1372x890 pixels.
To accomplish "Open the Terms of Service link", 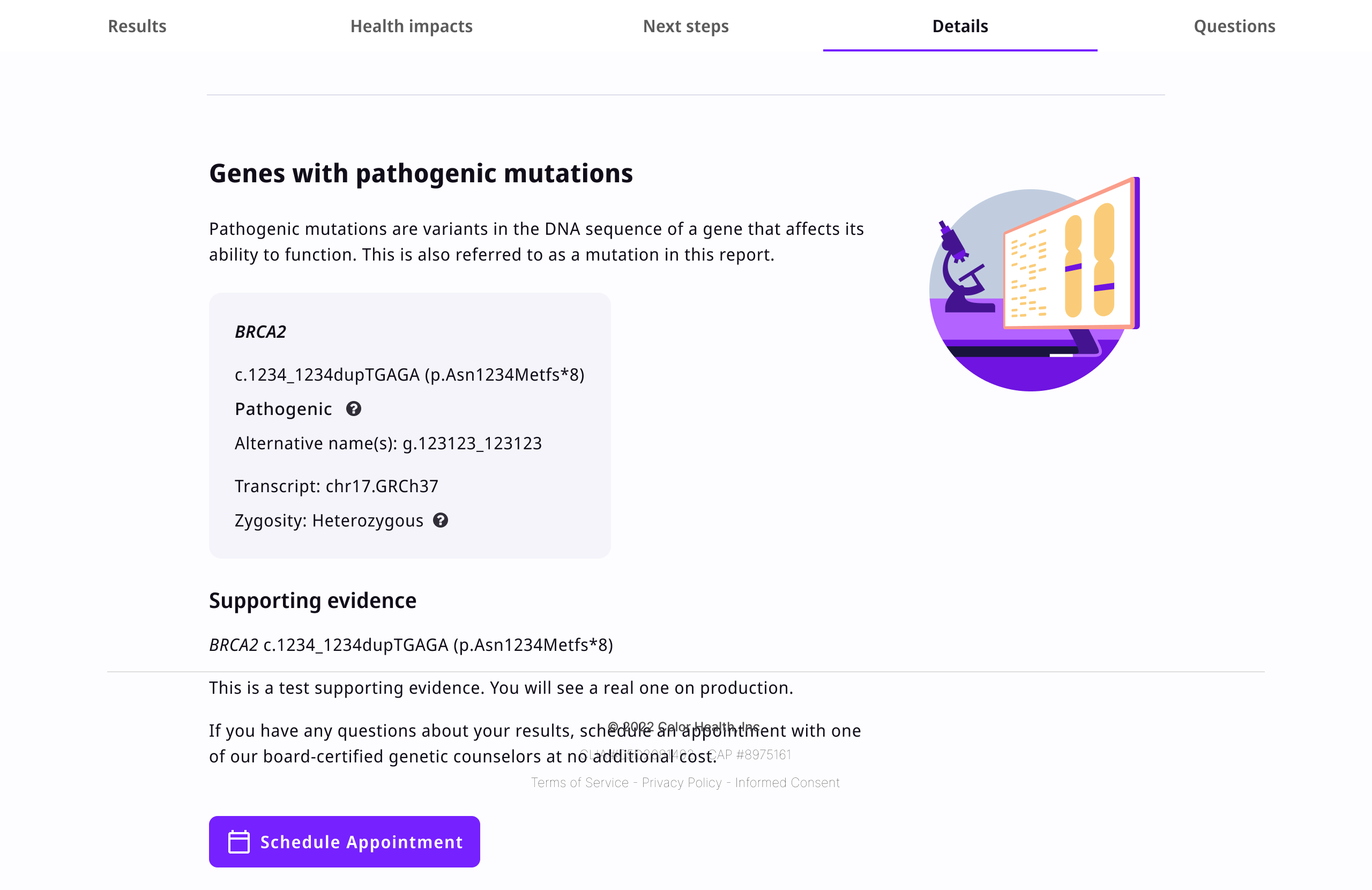I will pos(579,783).
